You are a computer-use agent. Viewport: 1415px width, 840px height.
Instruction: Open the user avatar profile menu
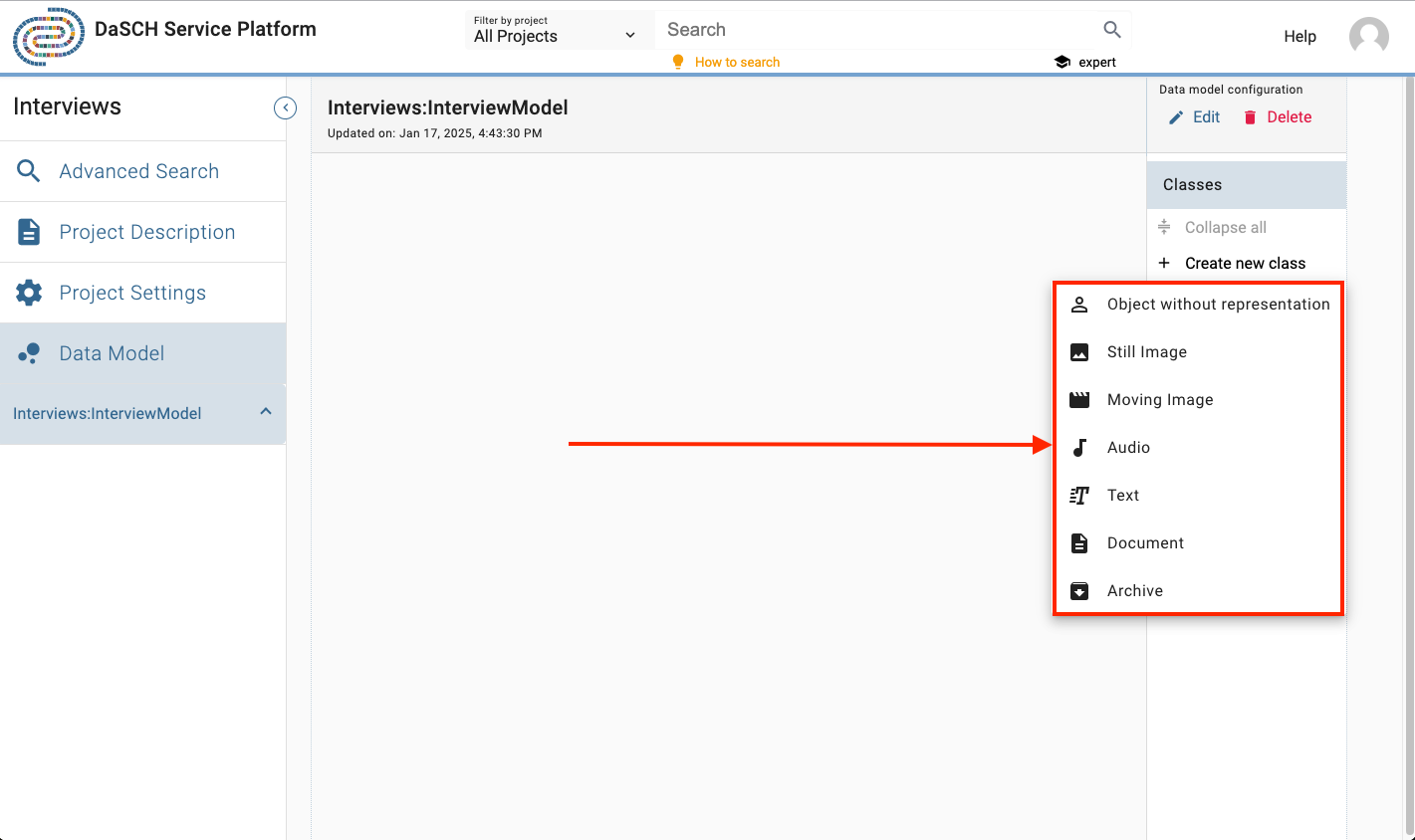(x=1368, y=37)
